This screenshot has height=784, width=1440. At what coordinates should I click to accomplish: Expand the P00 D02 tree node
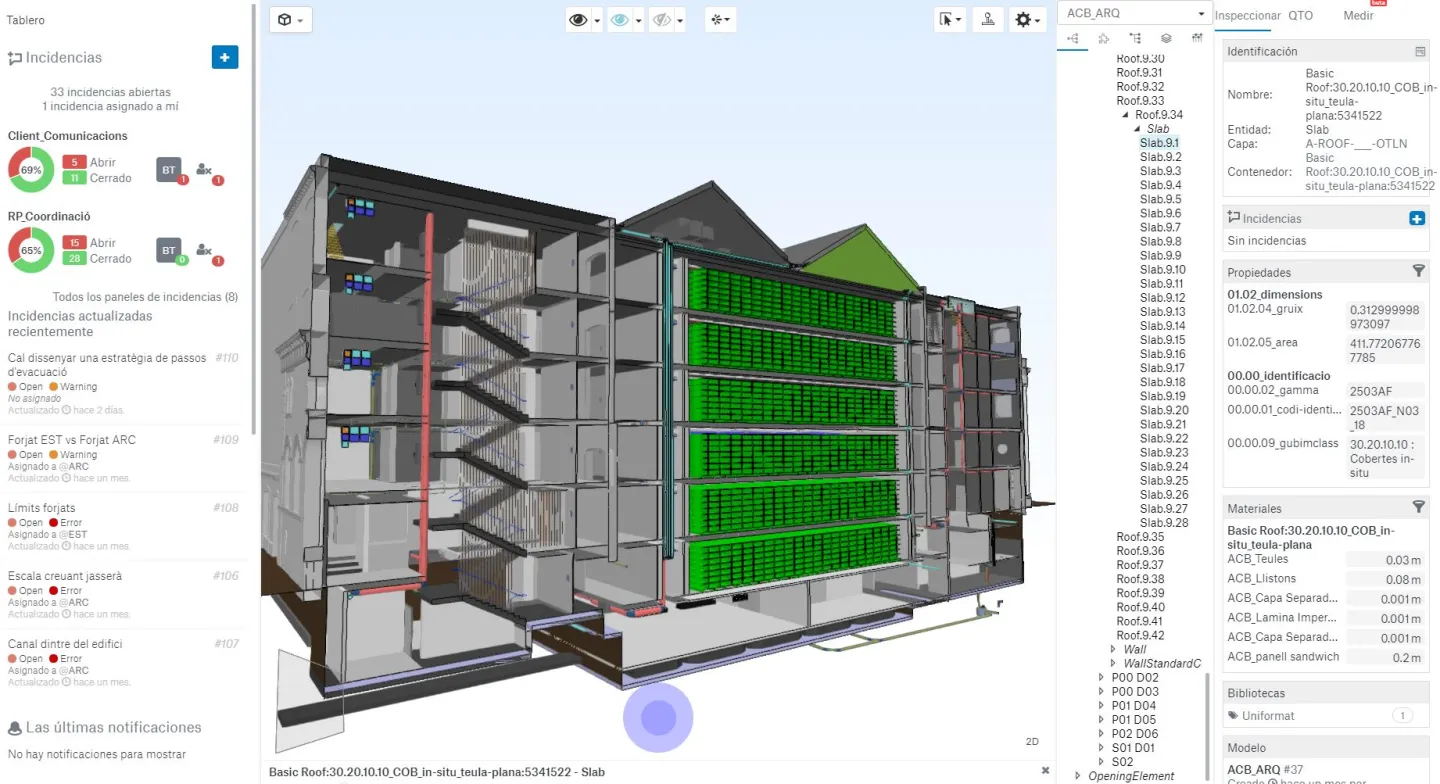(x=1102, y=678)
